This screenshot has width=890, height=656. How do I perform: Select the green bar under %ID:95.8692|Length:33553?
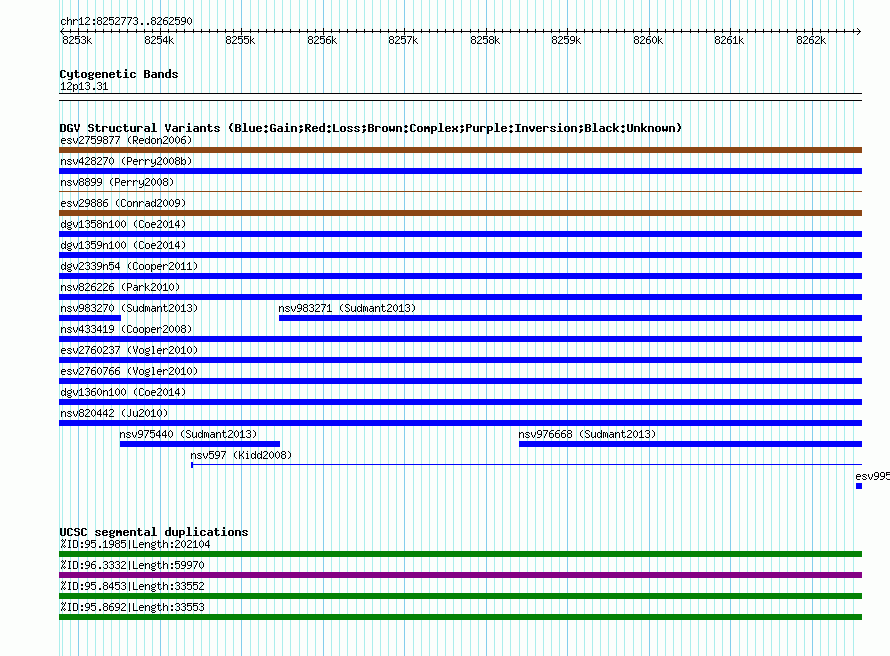coord(460,617)
